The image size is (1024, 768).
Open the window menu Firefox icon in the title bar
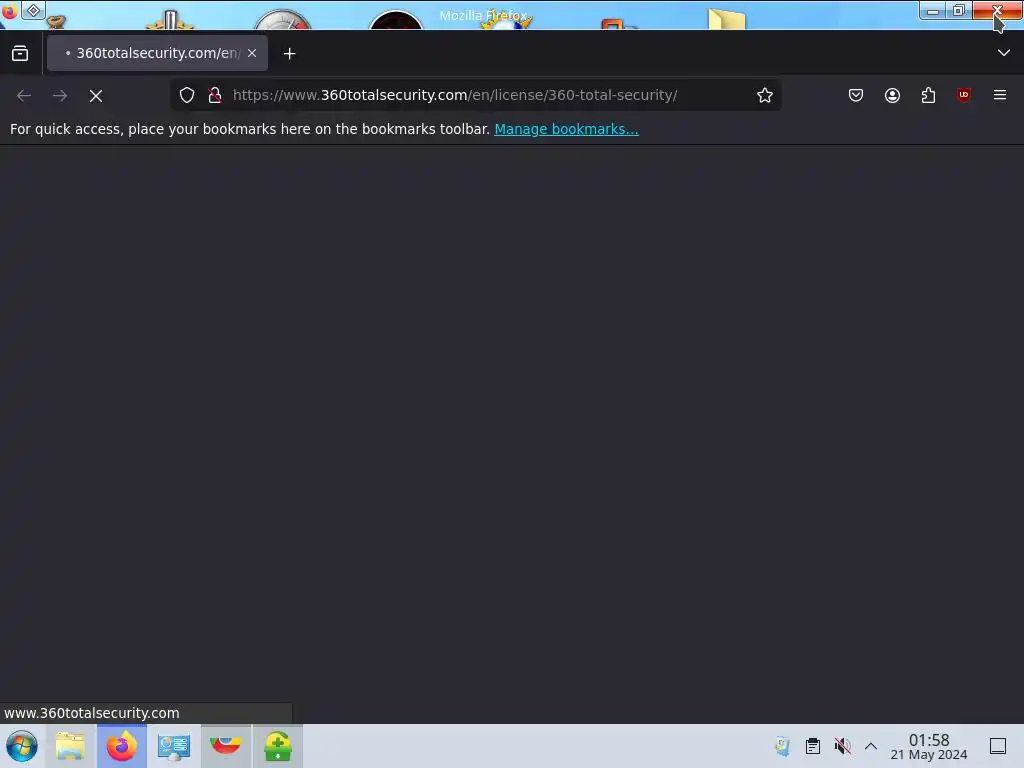tap(9, 11)
